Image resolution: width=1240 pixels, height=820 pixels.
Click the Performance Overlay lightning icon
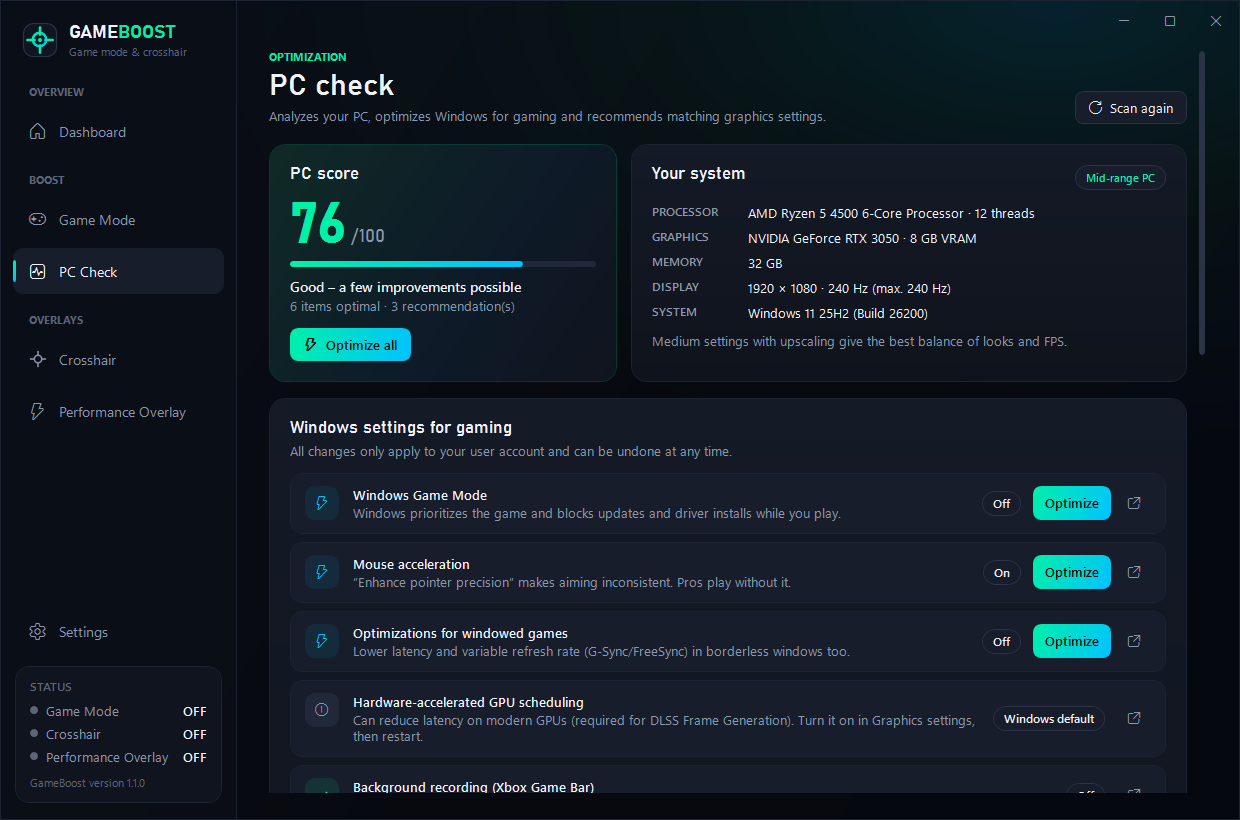point(38,412)
